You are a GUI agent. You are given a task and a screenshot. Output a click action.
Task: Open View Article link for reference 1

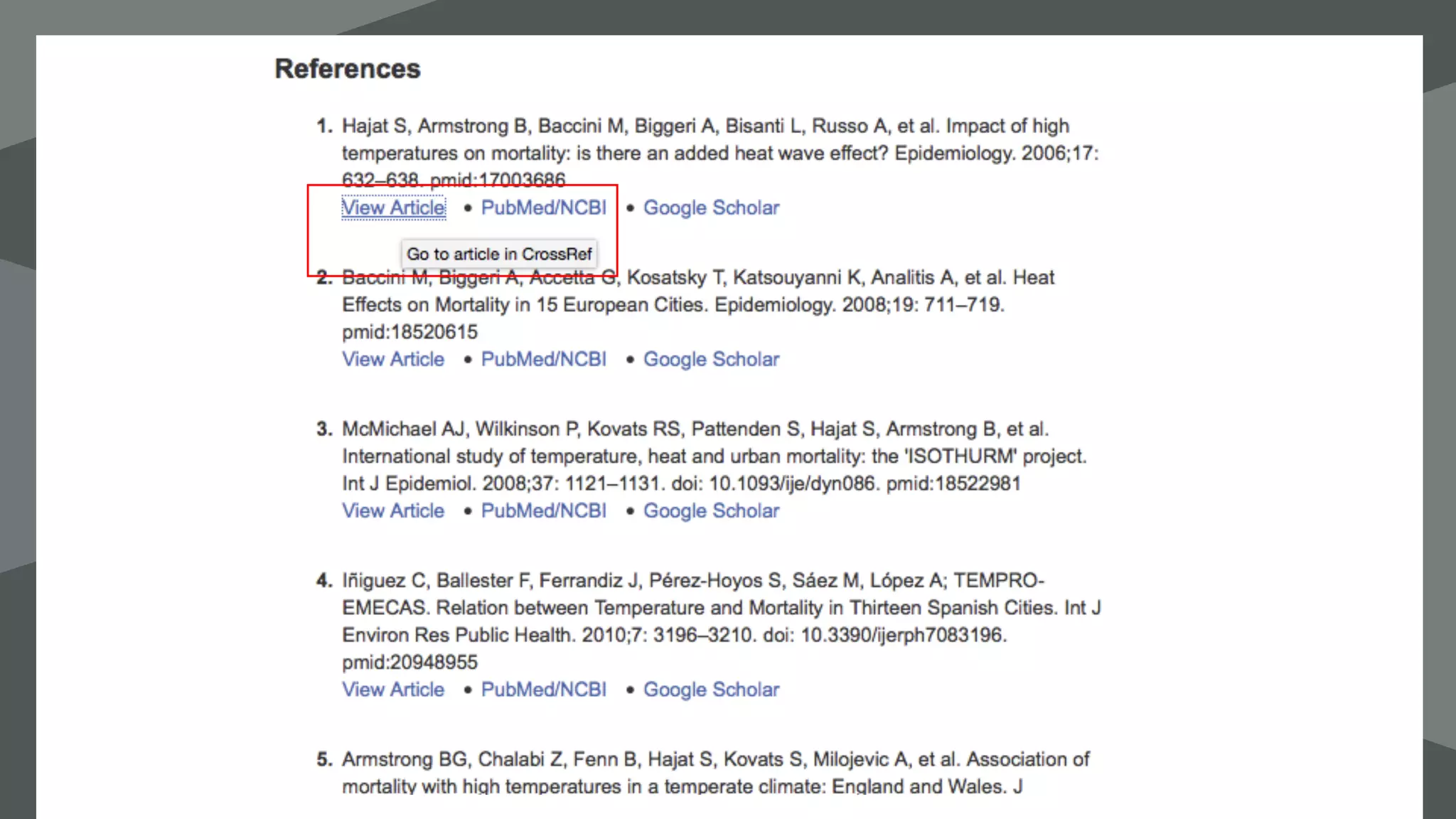pos(393,208)
